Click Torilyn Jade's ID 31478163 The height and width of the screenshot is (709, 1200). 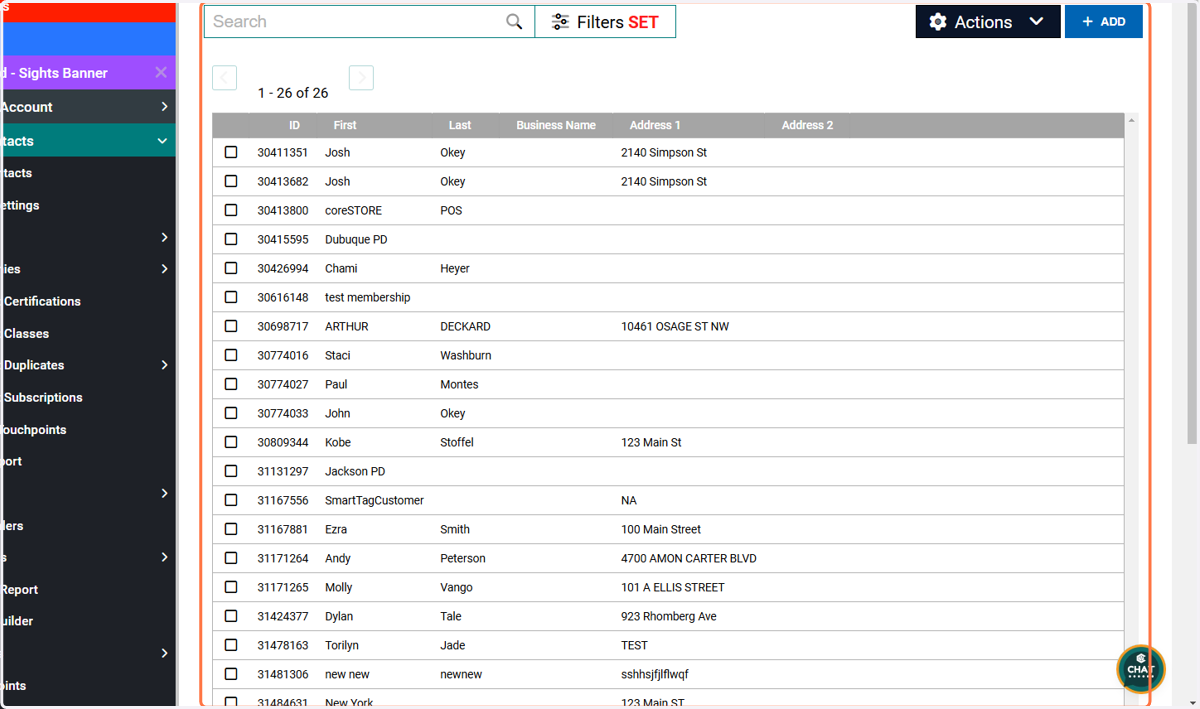click(x=283, y=645)
